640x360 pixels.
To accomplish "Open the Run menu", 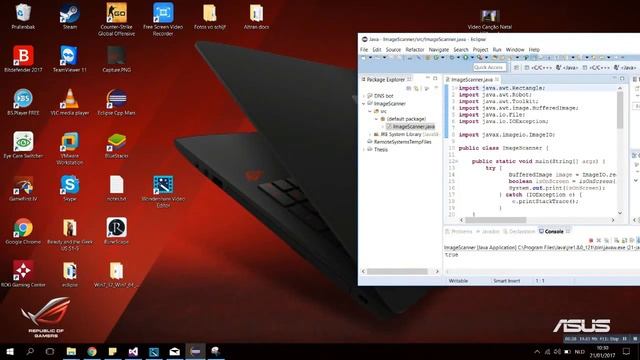I will [x=497, y=49].
